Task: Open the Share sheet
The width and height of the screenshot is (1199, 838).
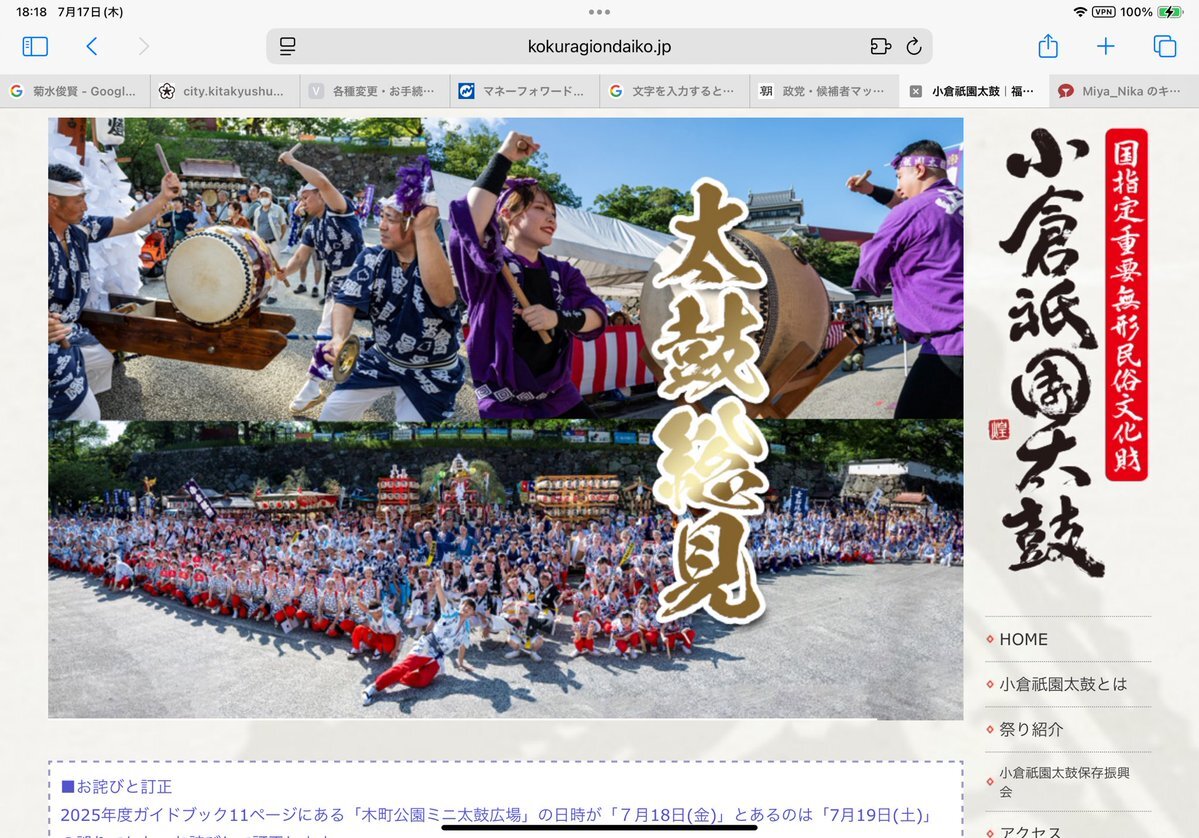Action: [1048, 46]
